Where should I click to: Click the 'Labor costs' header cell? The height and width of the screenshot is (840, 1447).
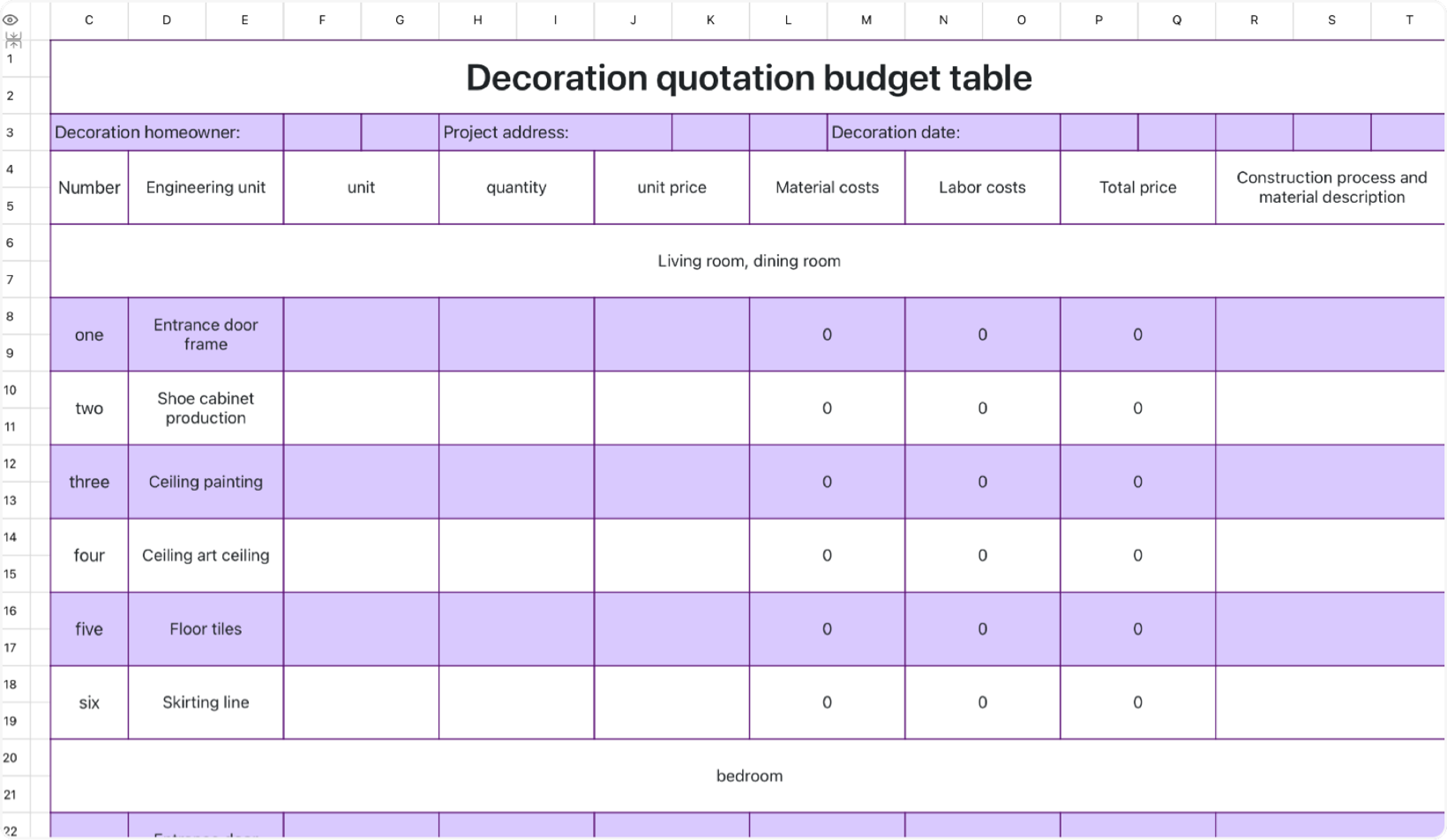point(982,187)
